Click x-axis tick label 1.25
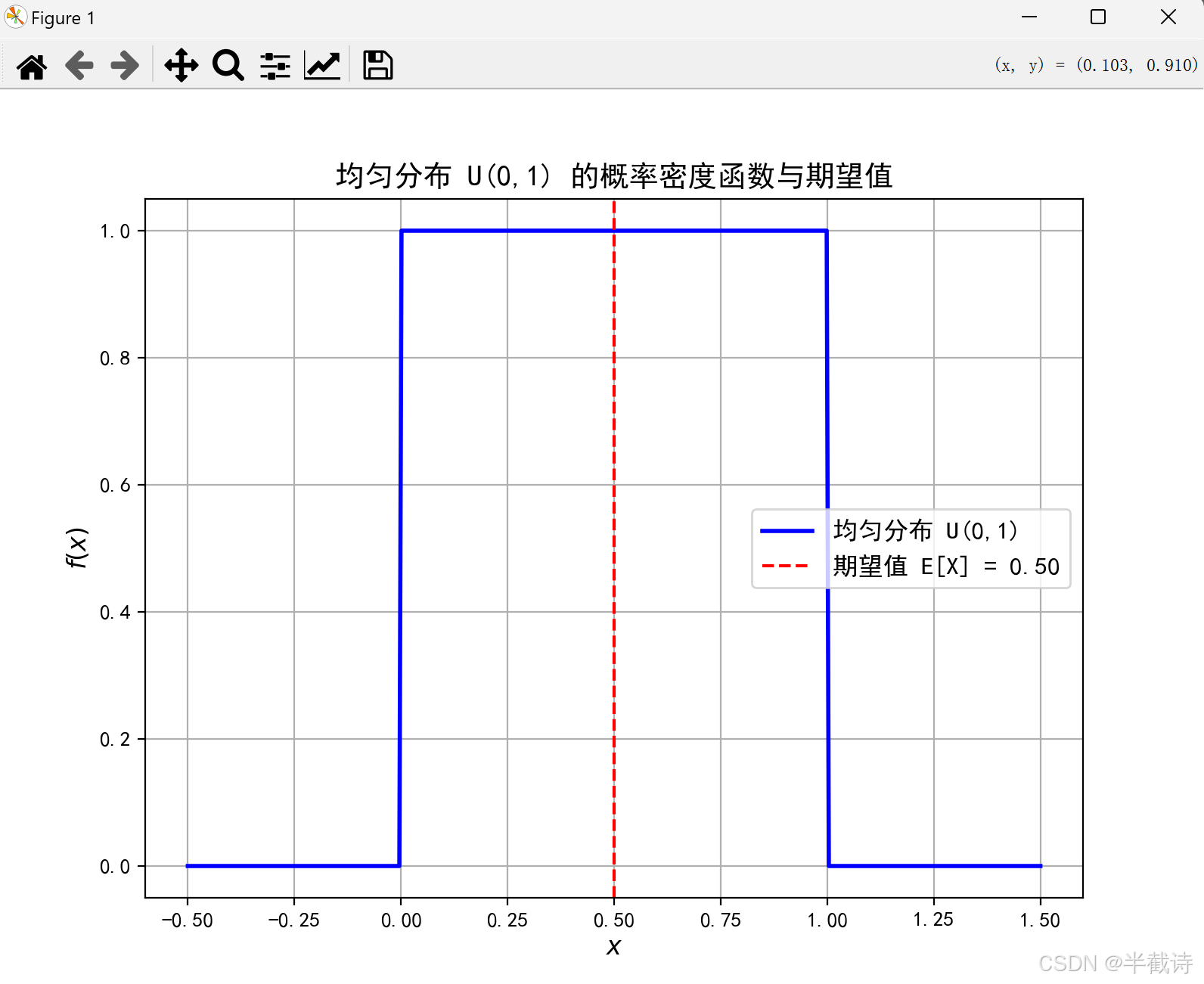This screenshot has height=984, width=1204. [x=933, y=920]
